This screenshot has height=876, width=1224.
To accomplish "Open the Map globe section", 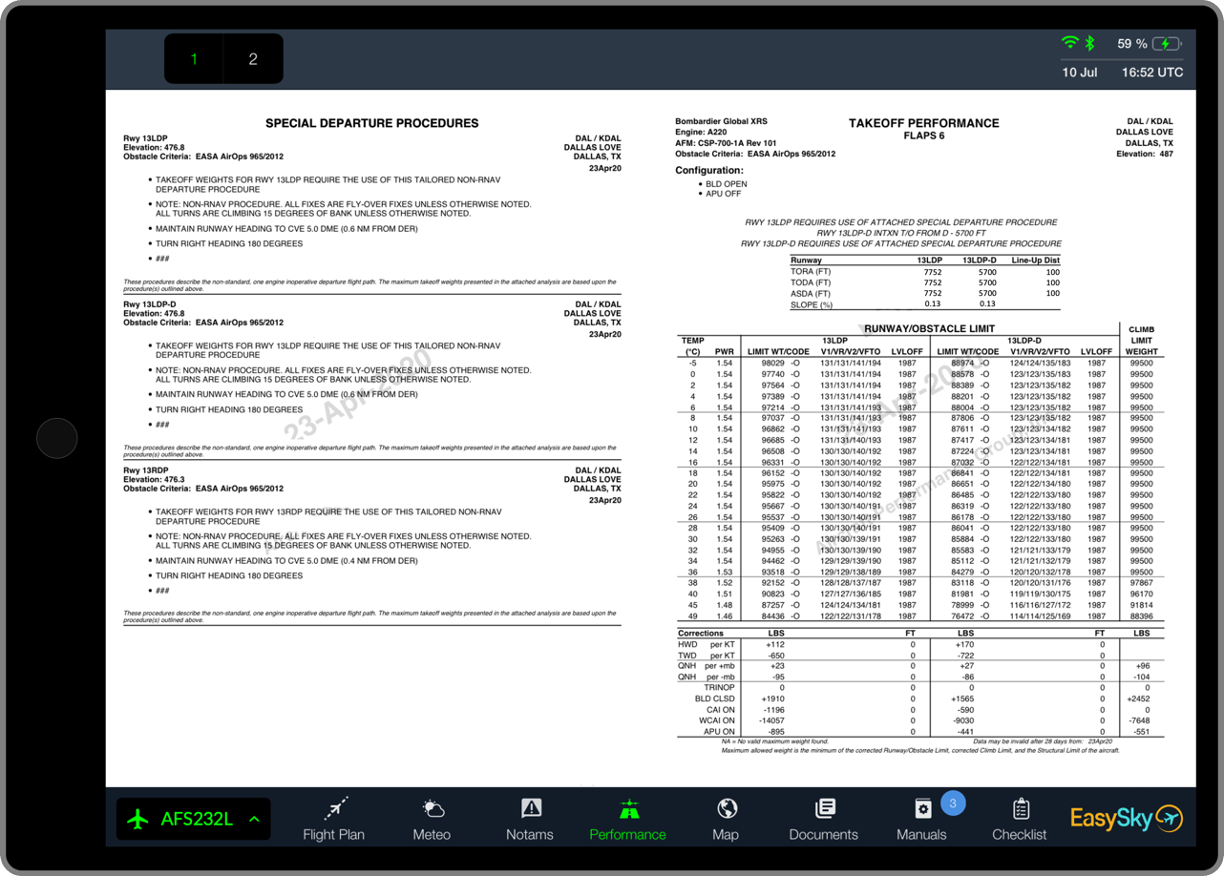I will click(726, 818).
